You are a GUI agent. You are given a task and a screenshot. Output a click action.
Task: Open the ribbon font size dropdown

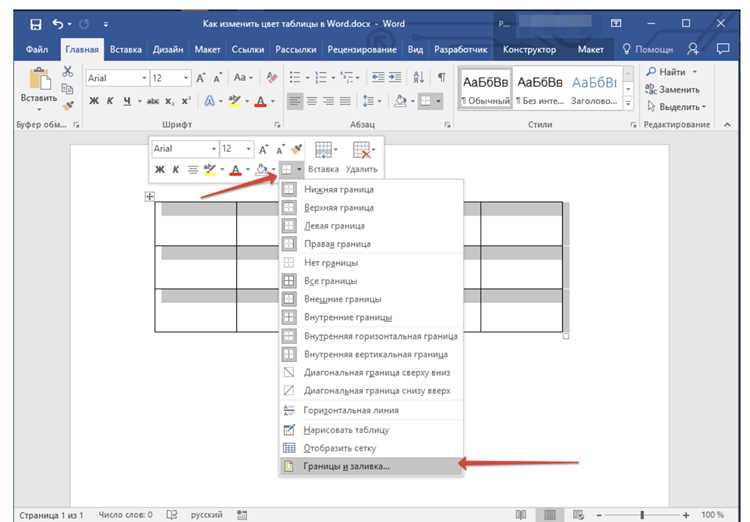point(186,78)
